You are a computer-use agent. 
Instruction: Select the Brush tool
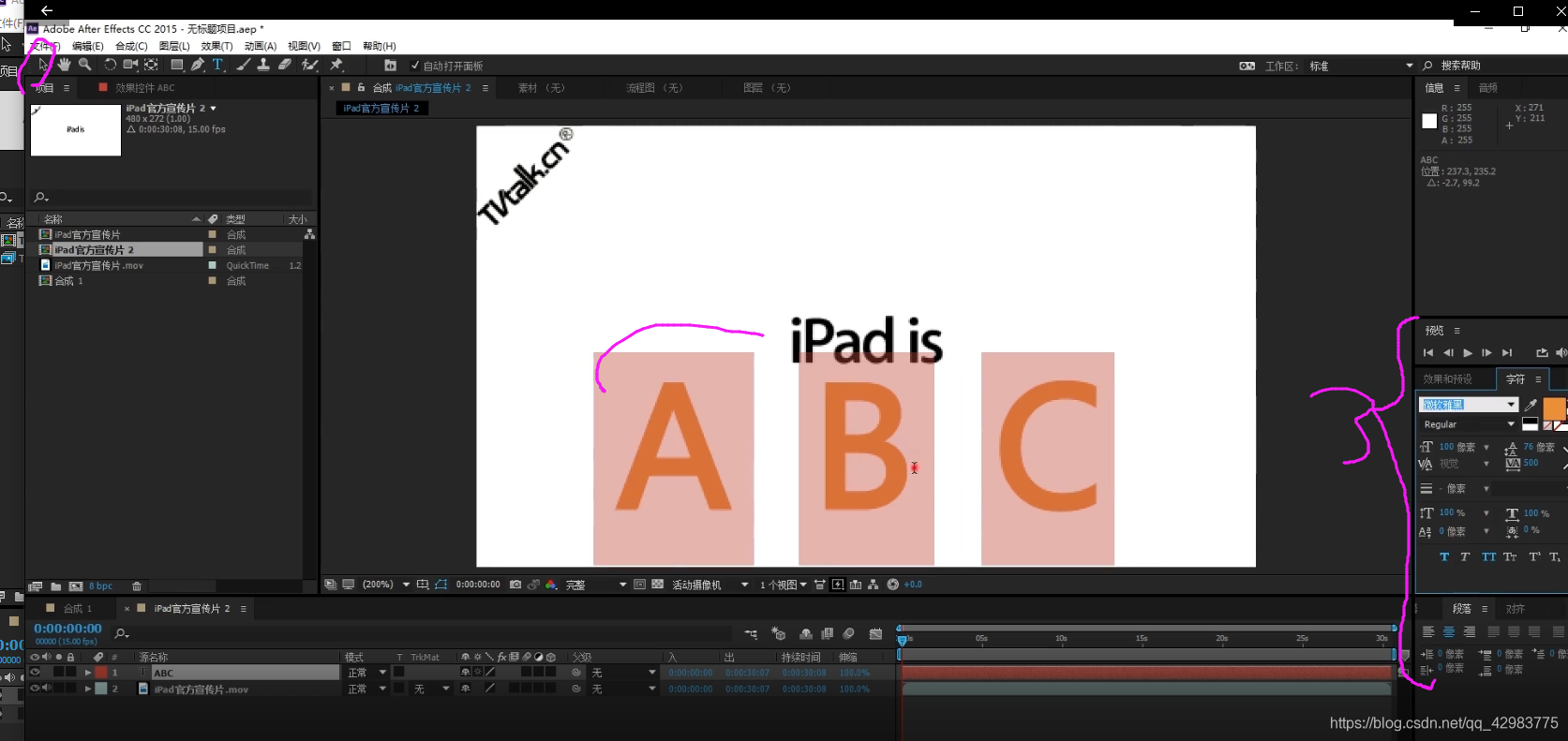(x=244, y=65)
